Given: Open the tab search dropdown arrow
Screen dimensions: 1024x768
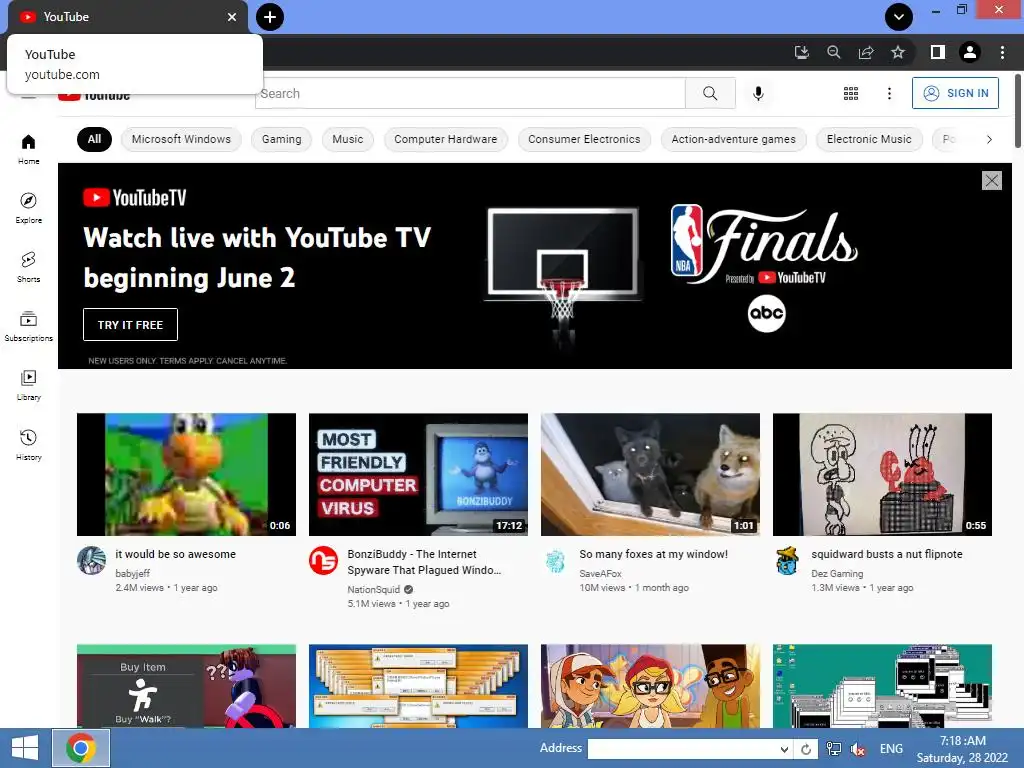Looking at the screenshot, I should (x=899, y=17).
